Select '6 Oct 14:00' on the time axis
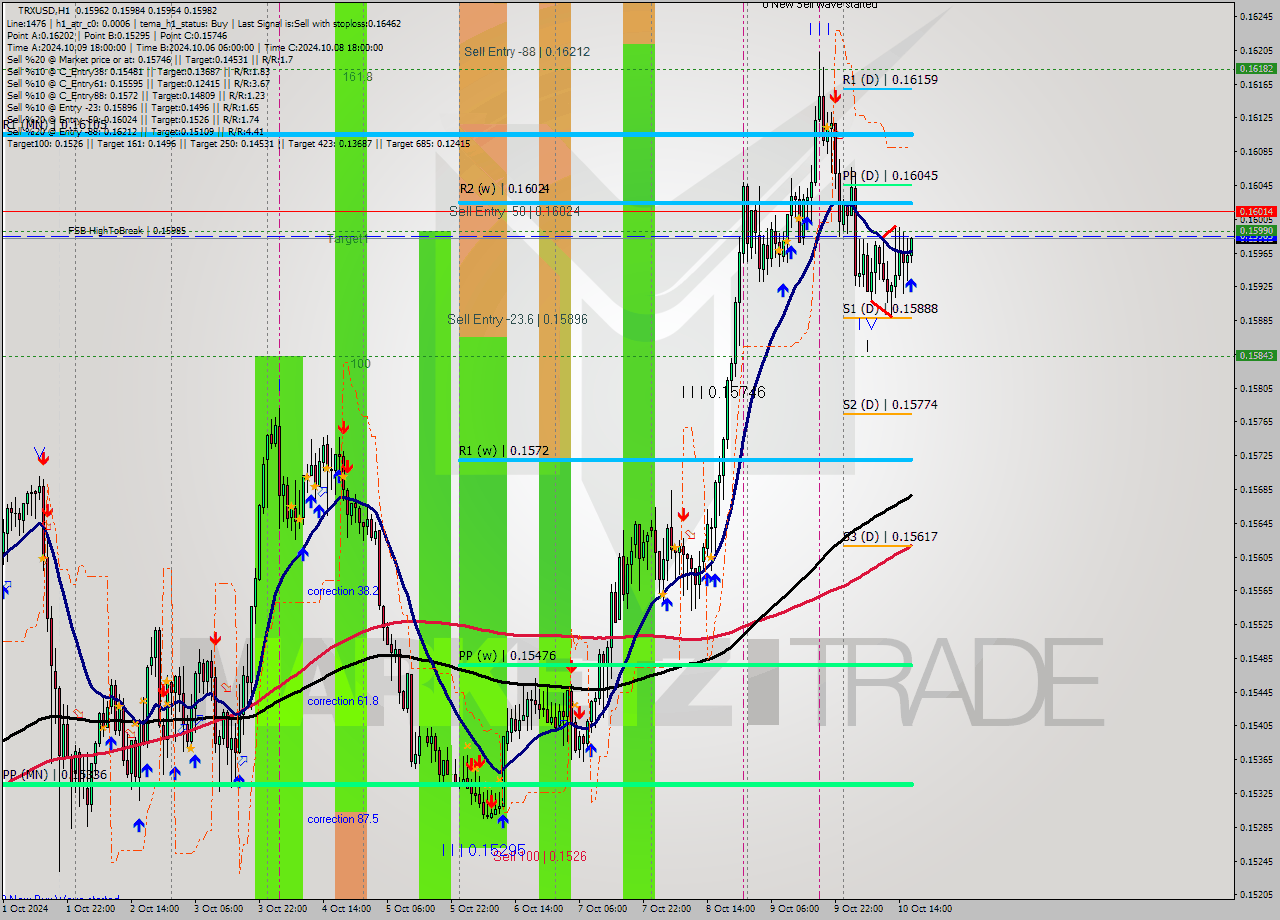 [x=538, y=909]
